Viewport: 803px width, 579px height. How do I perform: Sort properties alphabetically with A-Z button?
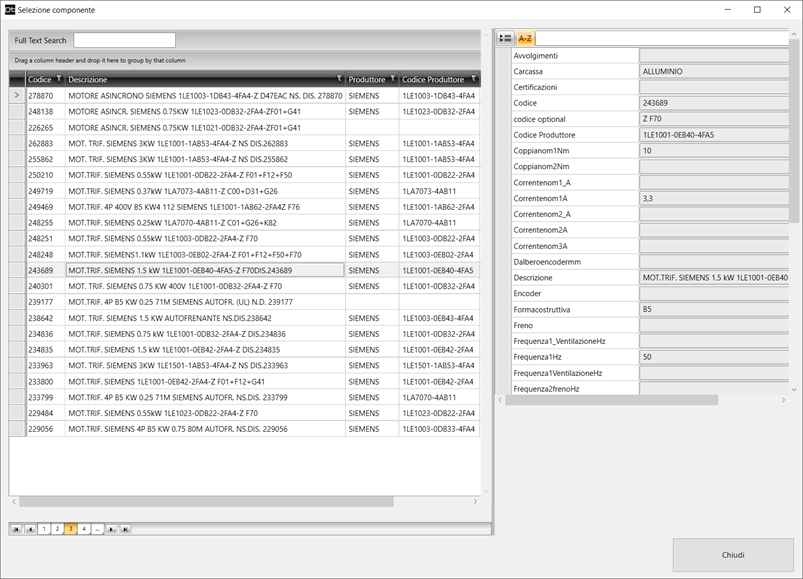(525, 38)
